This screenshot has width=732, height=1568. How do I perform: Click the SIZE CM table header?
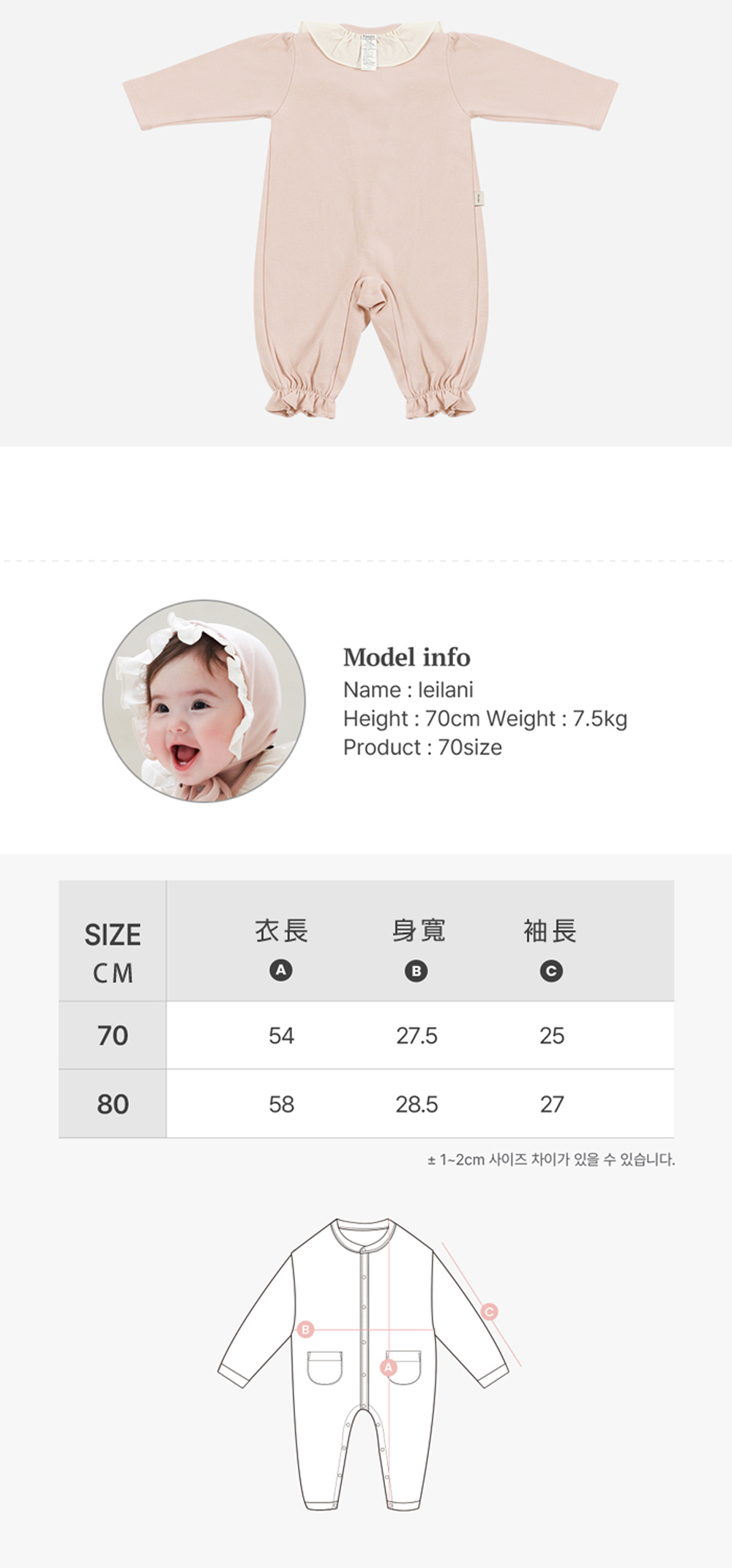113,951
